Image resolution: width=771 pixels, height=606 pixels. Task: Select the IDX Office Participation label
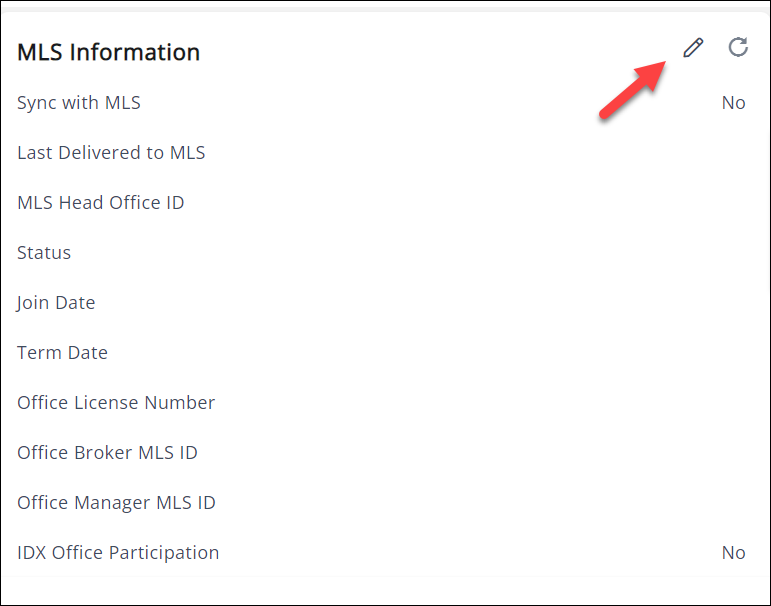(x=118, y=553)
